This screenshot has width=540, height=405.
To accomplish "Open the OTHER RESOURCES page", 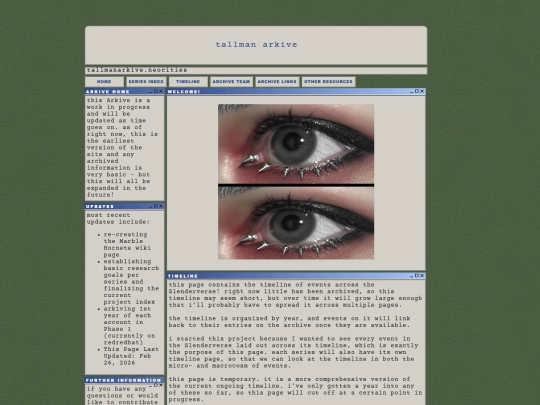I will tap(329, 82).
